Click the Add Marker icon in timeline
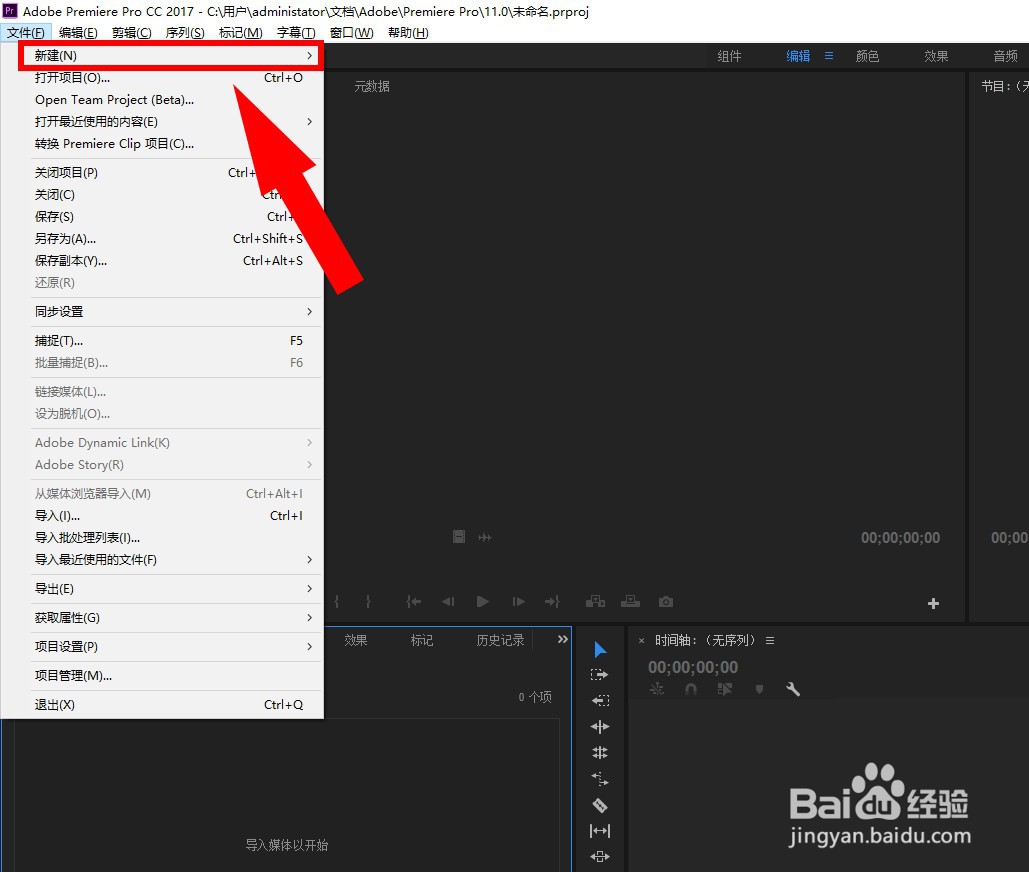Screen dimensions: 1029x872 click(759, 689)
